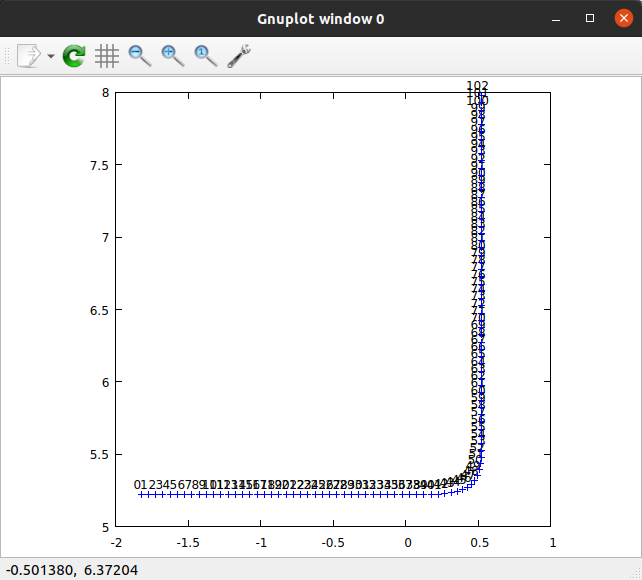Click the y-axis label 7.5
This screenshot has width=642, height=580.
(x=99, y=165)
